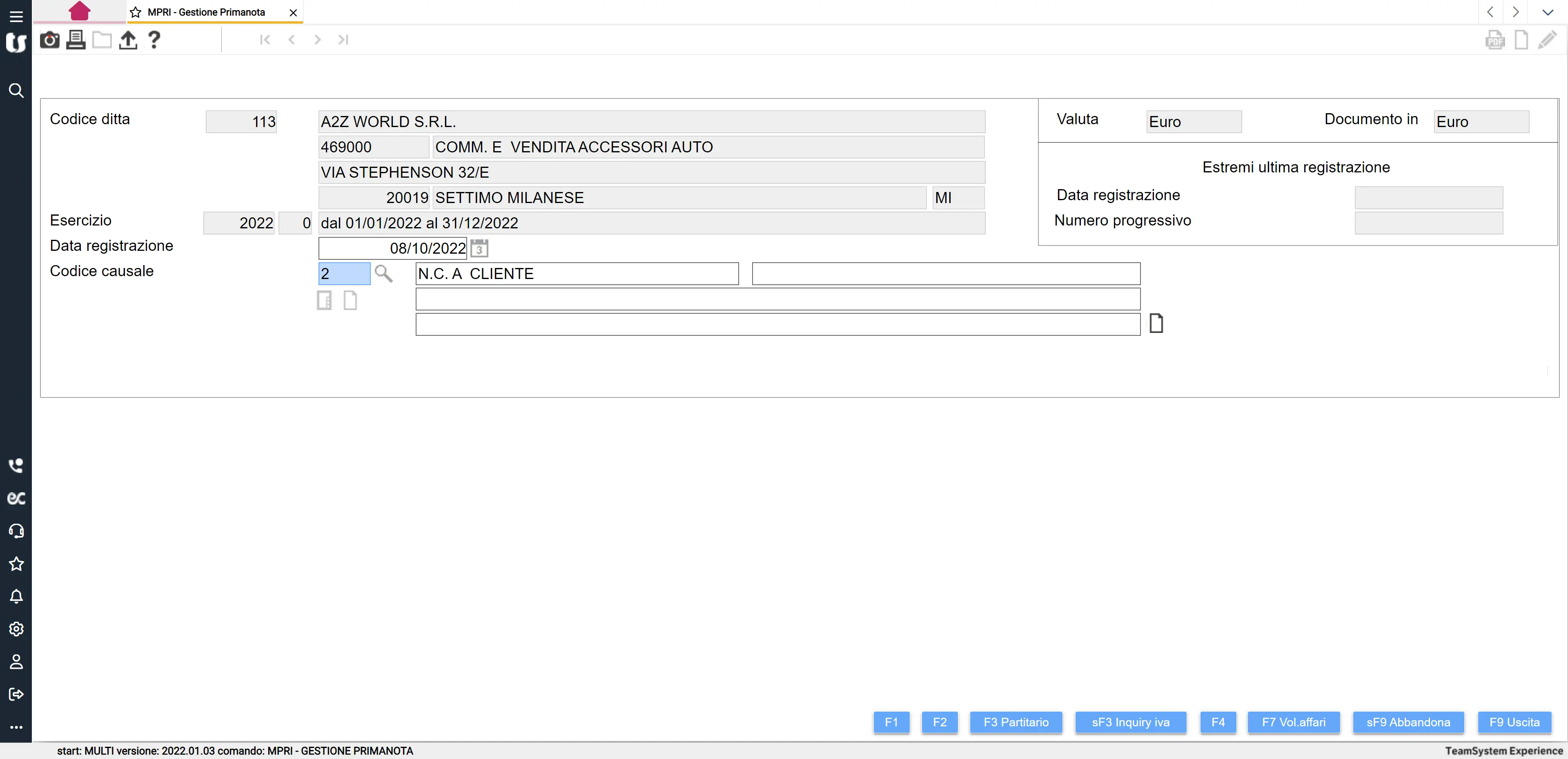Open notifications bell in sidebar
1568x759 pixels.
tap(16, 596)
